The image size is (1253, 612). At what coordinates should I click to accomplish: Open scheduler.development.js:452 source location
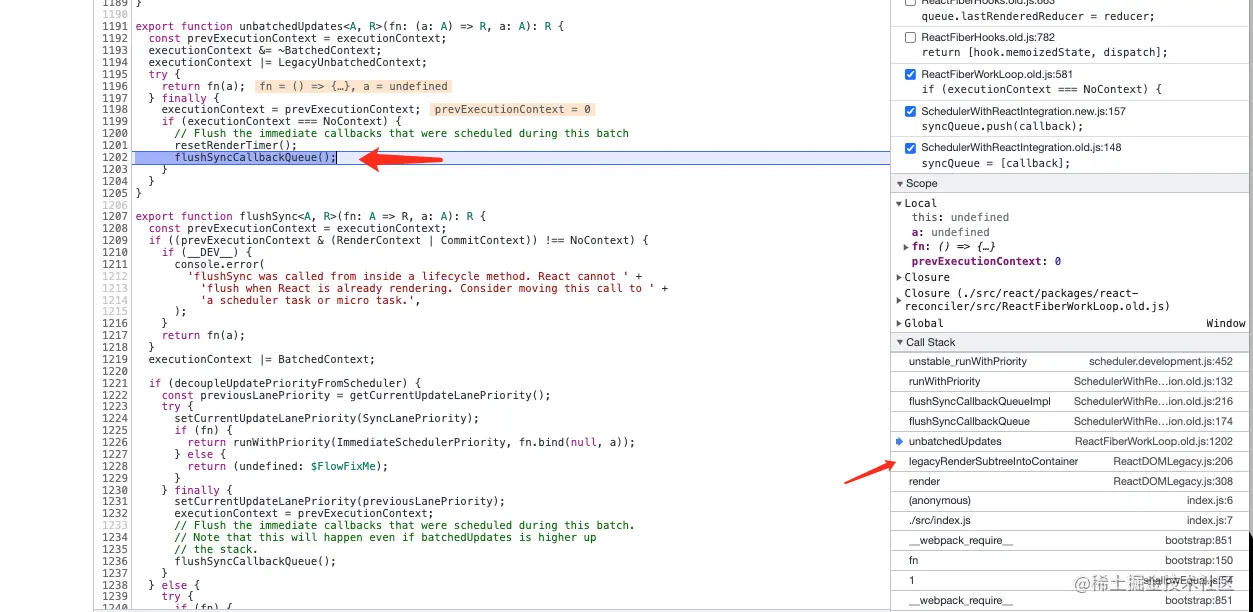[1161, 361]
